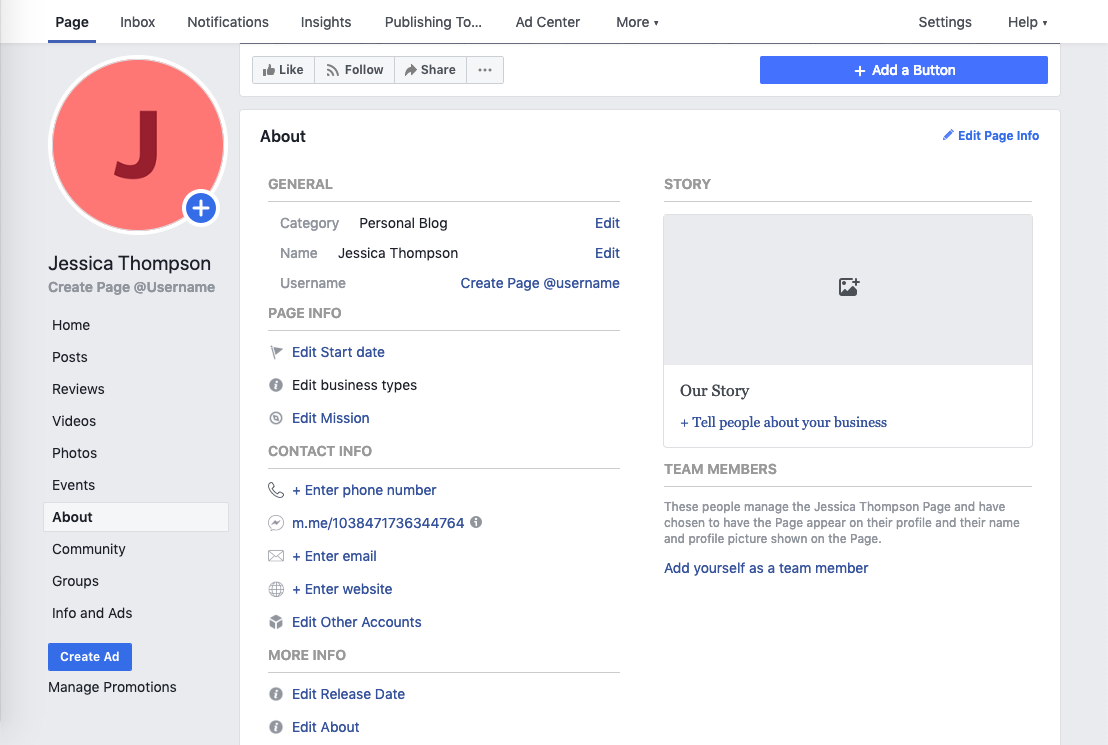Click Edit Other Accounts link
1108x745 pixels.
click(x=357, y=623)
